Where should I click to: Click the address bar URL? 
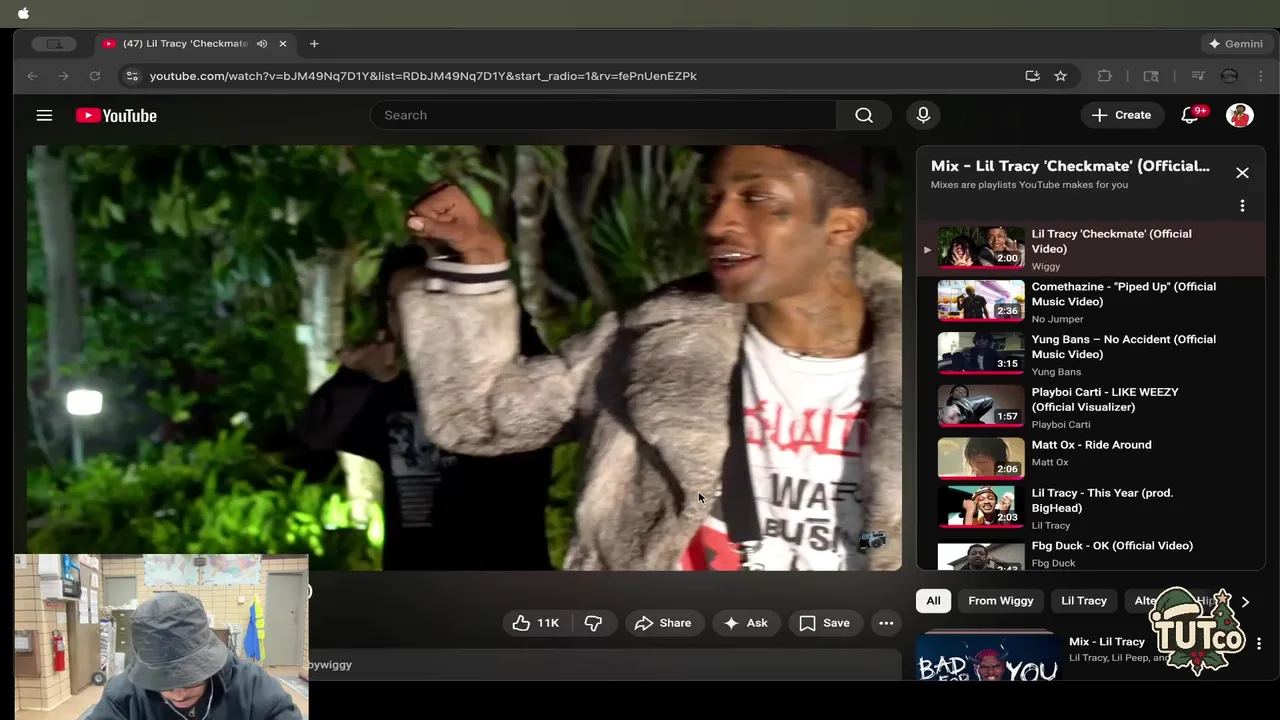(x=423, y=76)
